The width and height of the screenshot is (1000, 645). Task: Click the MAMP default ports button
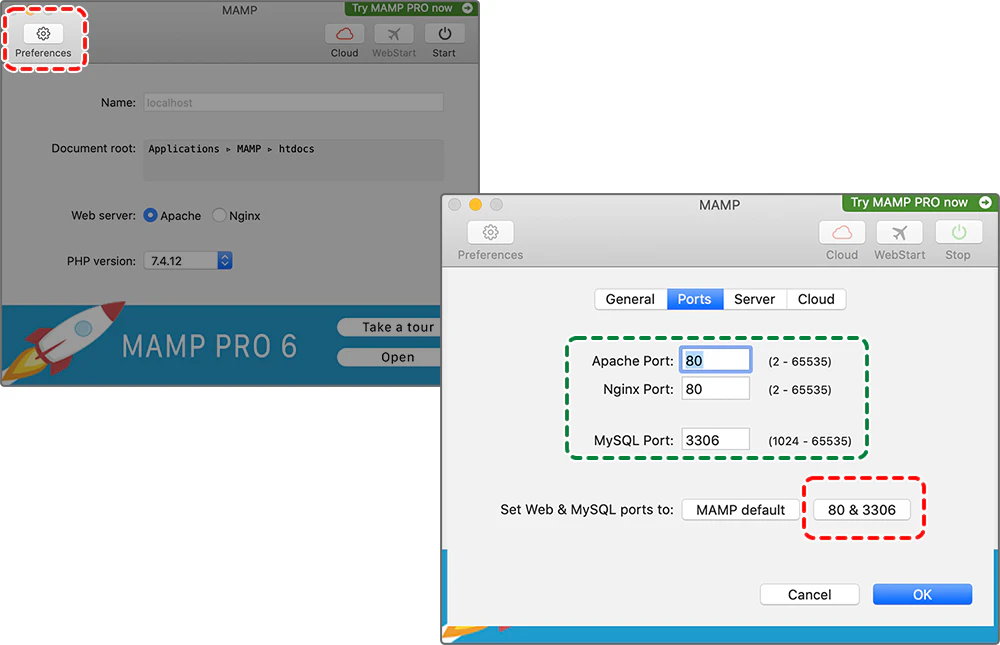pos(740,510)
